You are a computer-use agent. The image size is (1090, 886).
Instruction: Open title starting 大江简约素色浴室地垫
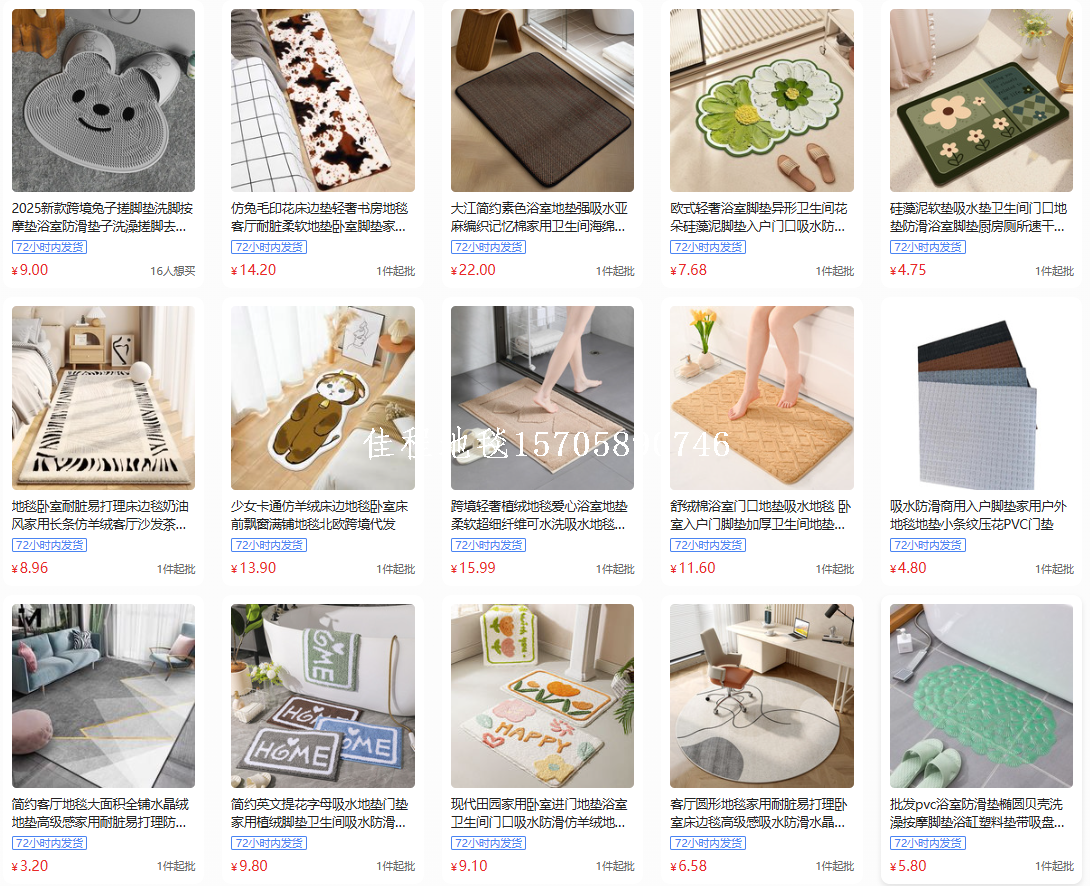(539, 217)
